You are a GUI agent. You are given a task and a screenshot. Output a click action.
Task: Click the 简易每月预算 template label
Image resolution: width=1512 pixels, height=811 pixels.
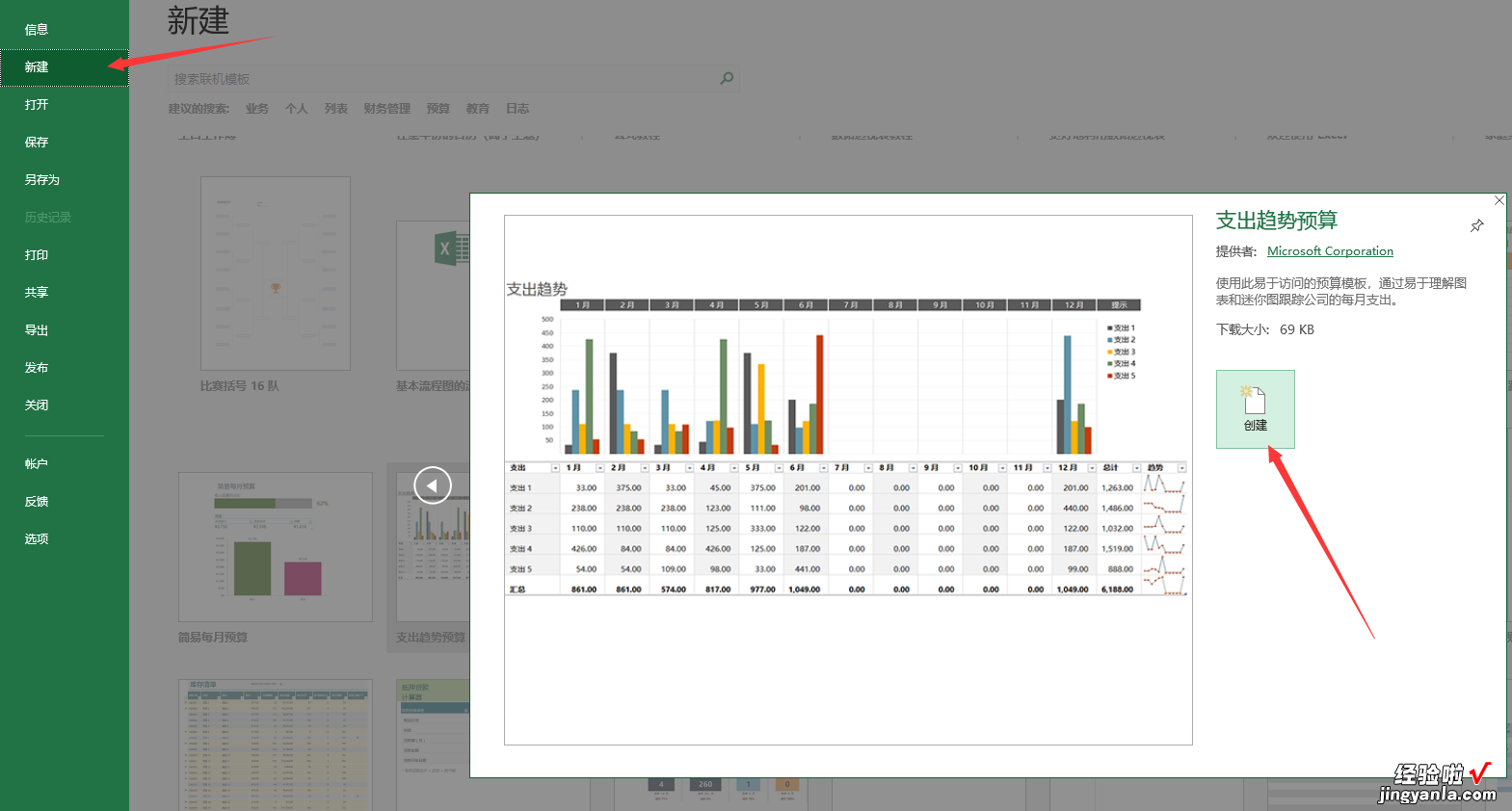pyautogui.click(x=213, y=638)
